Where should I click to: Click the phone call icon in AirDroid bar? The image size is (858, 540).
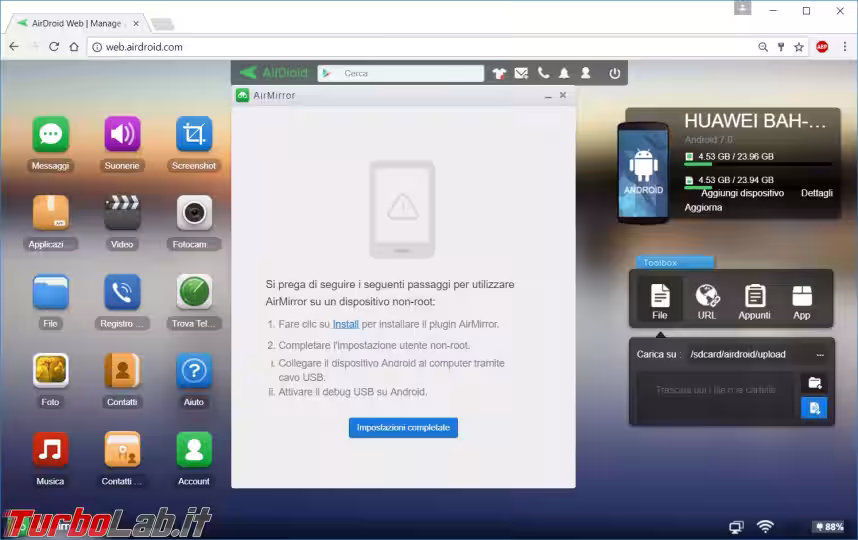[543, 73]
